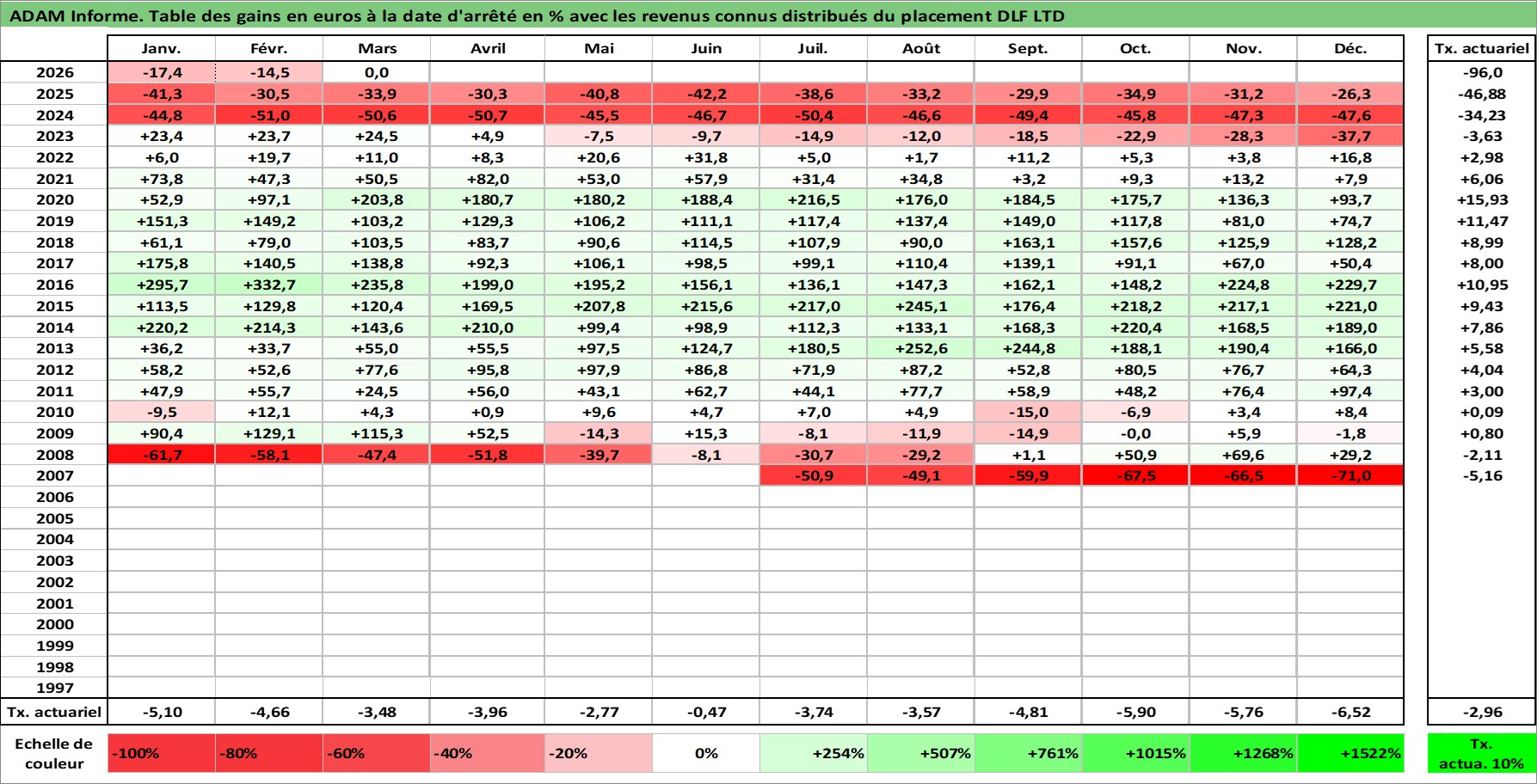Select the -51,0 cell in 2024

(x=269, y=115)
